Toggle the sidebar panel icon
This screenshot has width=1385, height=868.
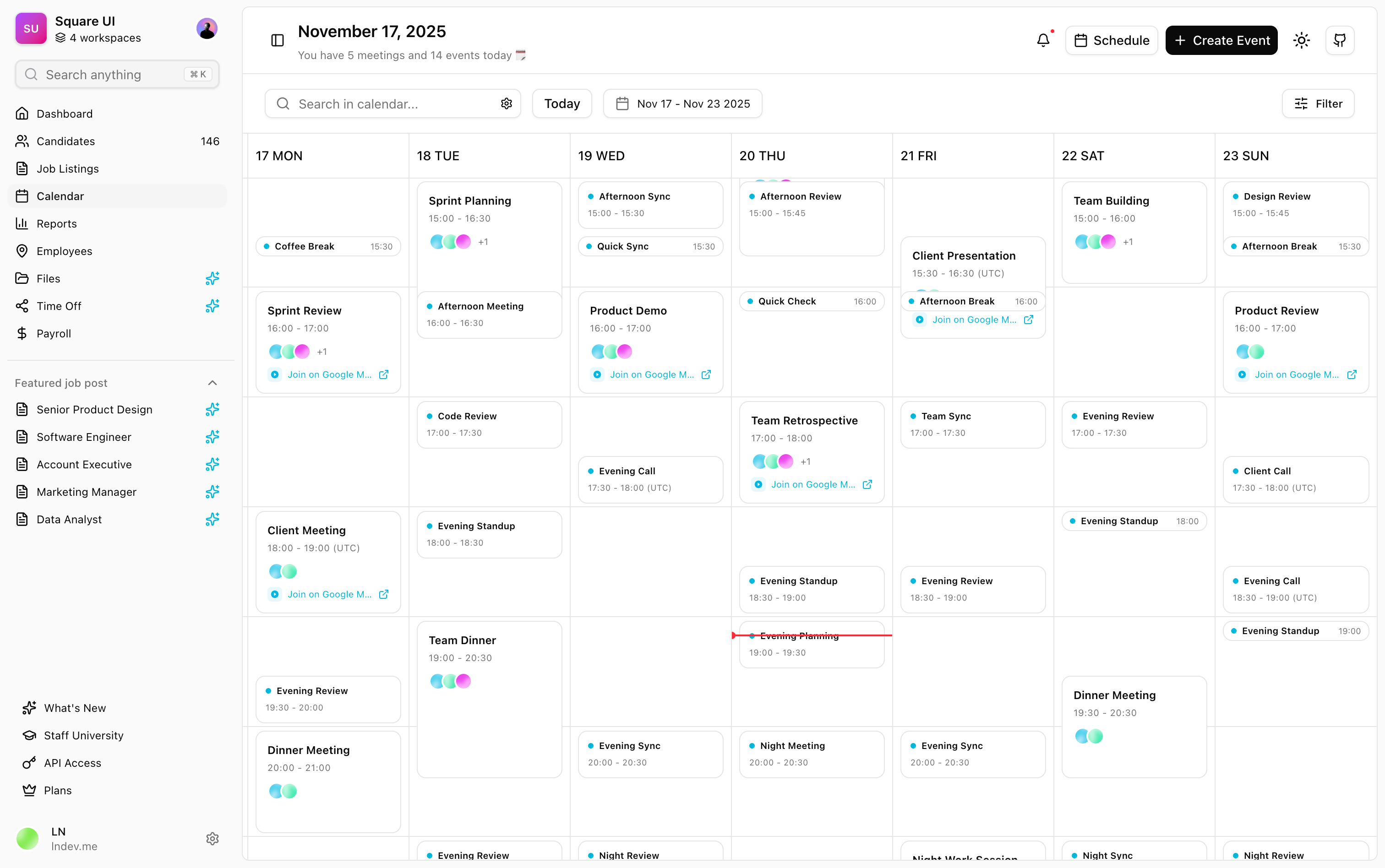[278, 40]
